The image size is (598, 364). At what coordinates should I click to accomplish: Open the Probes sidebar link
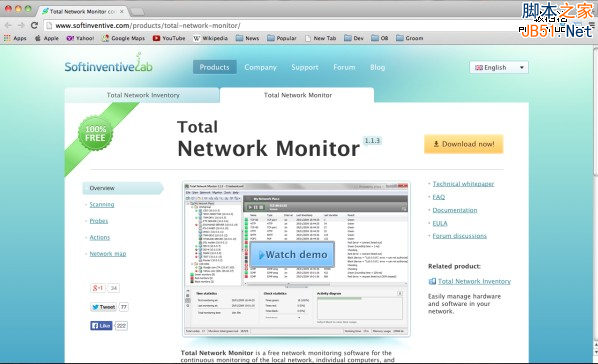pyautogui.click(x=99, y=221)
